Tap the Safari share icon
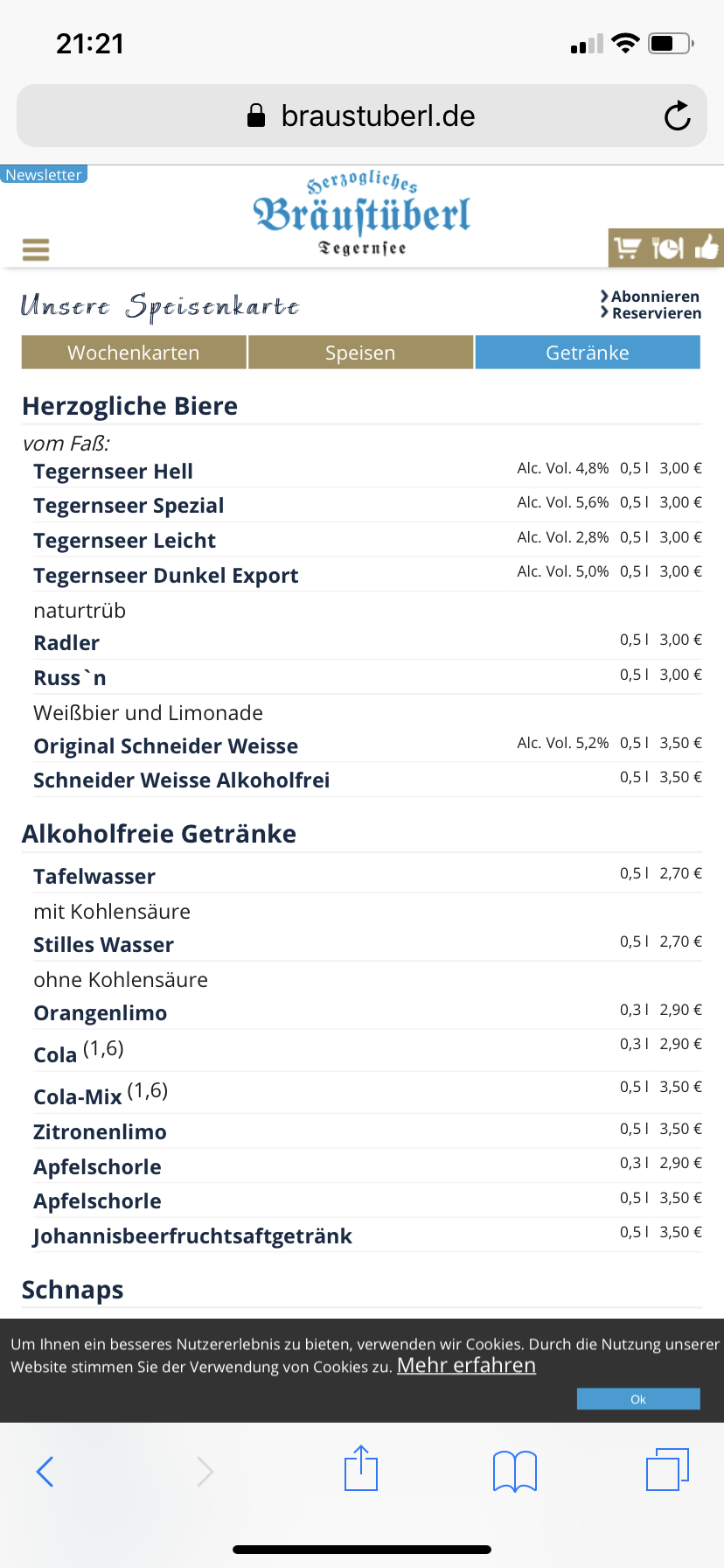This screenshot has height=1568, width=724. point(361,1468)
